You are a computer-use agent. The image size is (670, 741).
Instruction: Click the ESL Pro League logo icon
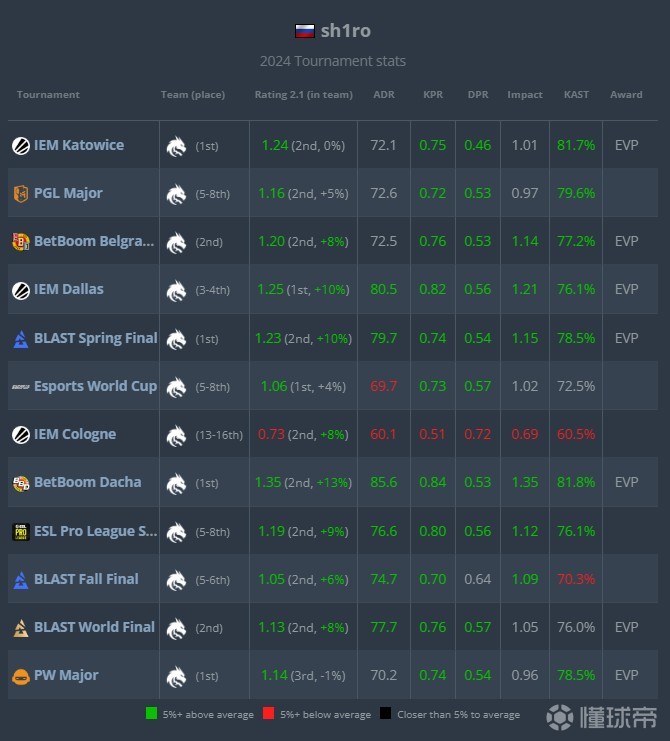click(20, 531)
